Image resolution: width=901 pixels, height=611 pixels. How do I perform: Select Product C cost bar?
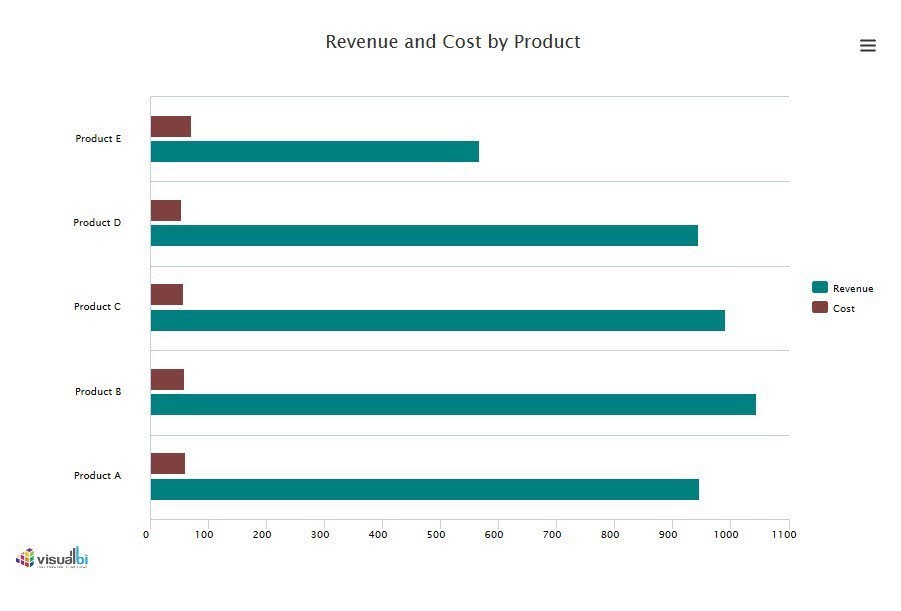[x=166, y=295]
